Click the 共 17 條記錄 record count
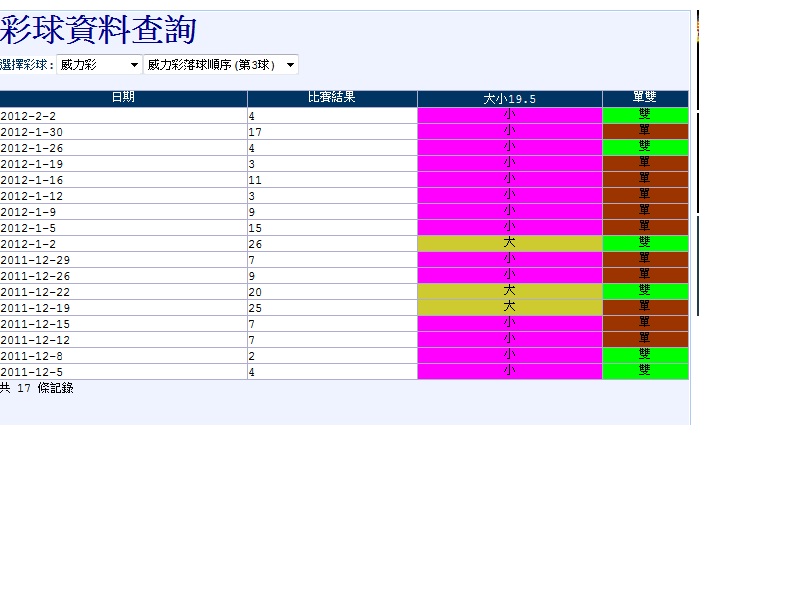800x600 pixels. (x=37, y=388)
